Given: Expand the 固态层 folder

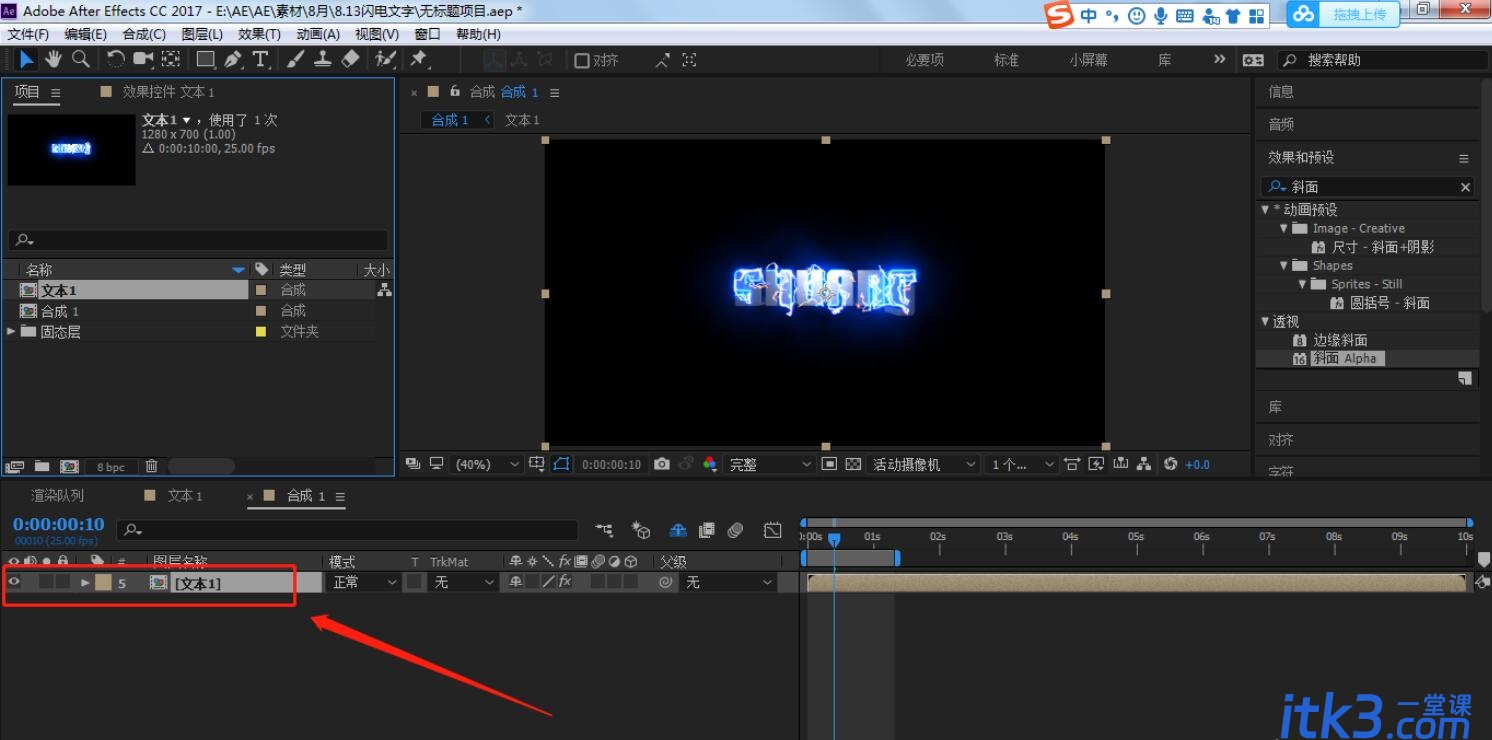Looking at the screenshot, I should [11, 331].
